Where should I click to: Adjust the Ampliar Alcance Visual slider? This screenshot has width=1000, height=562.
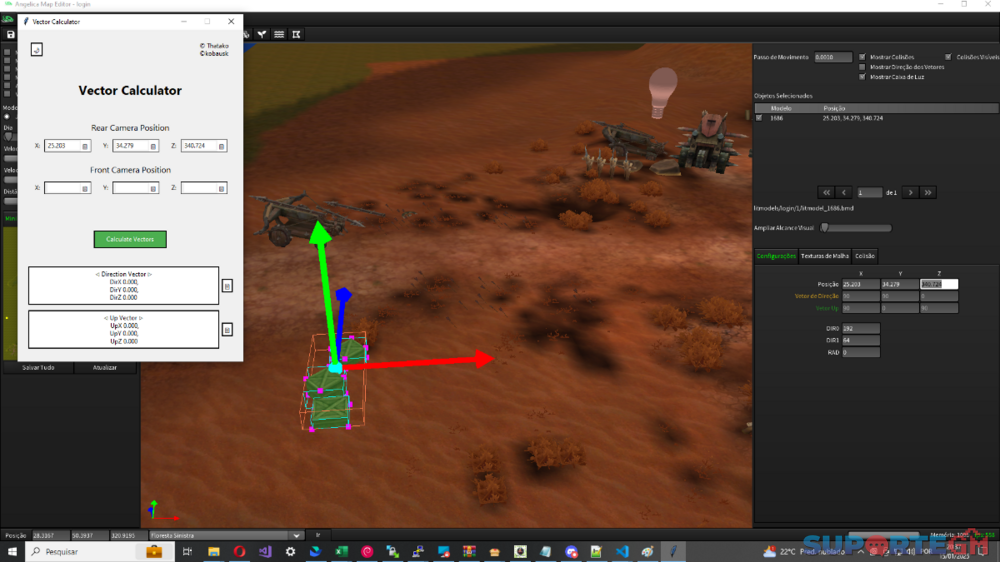coord(824,228)
